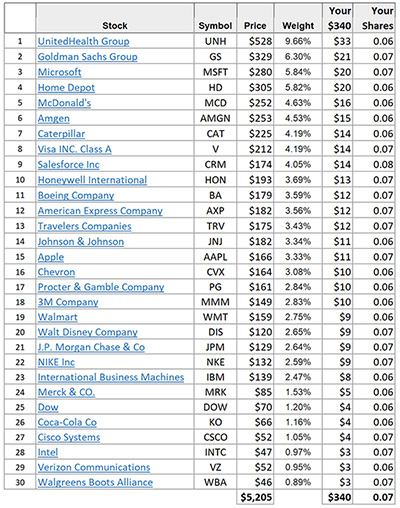Select the Stock column header
400x508 pixels.
point(115,26)
